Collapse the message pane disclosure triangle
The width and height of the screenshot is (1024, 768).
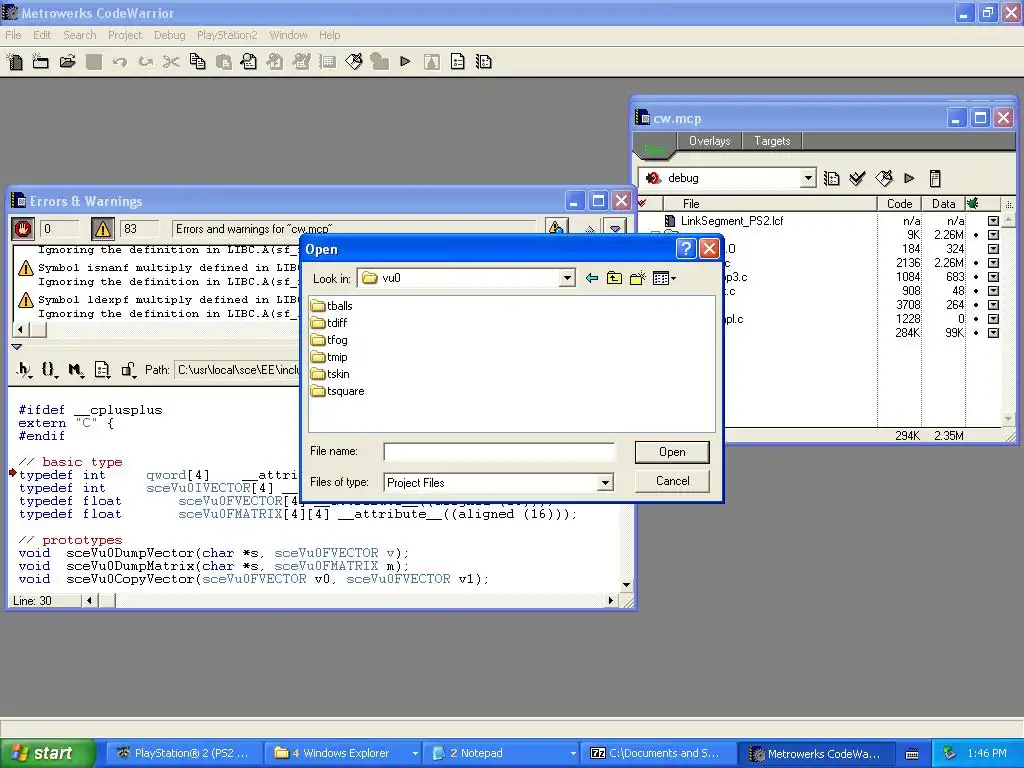[x=17, y=347]
